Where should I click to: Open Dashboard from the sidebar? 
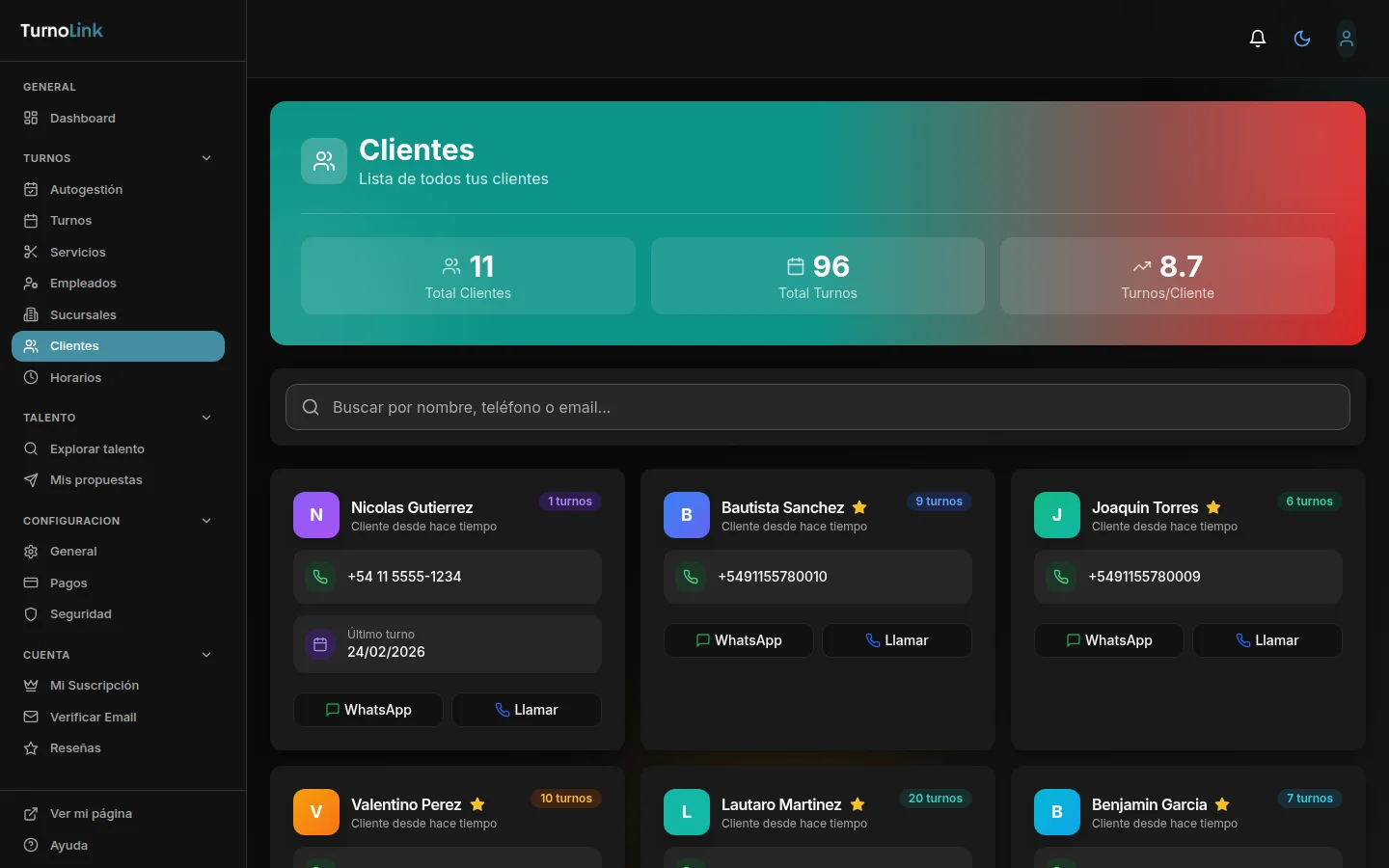pyautogui.click(x=83, y=118)
